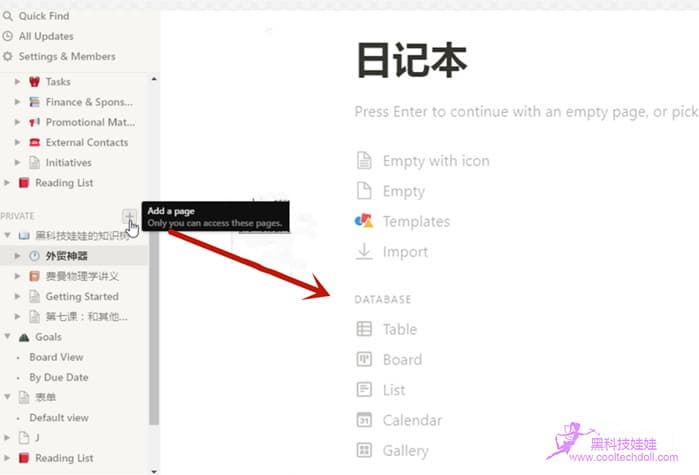Image resolution: width=699 pixels, height=475 pixels.
Task: Click the Empty with icon document icon
Action: pyautogui.click(x=364, y=160)
